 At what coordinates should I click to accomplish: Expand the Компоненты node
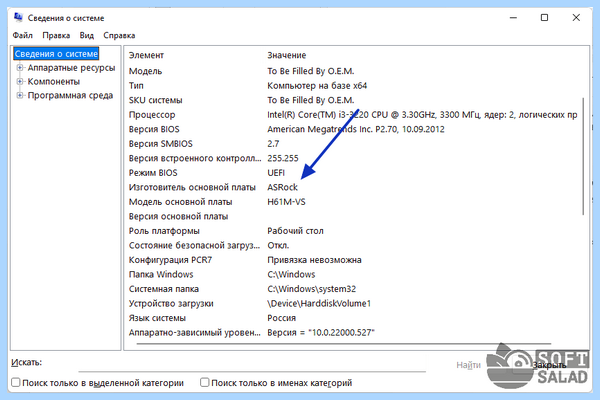[x=20, y=82]
